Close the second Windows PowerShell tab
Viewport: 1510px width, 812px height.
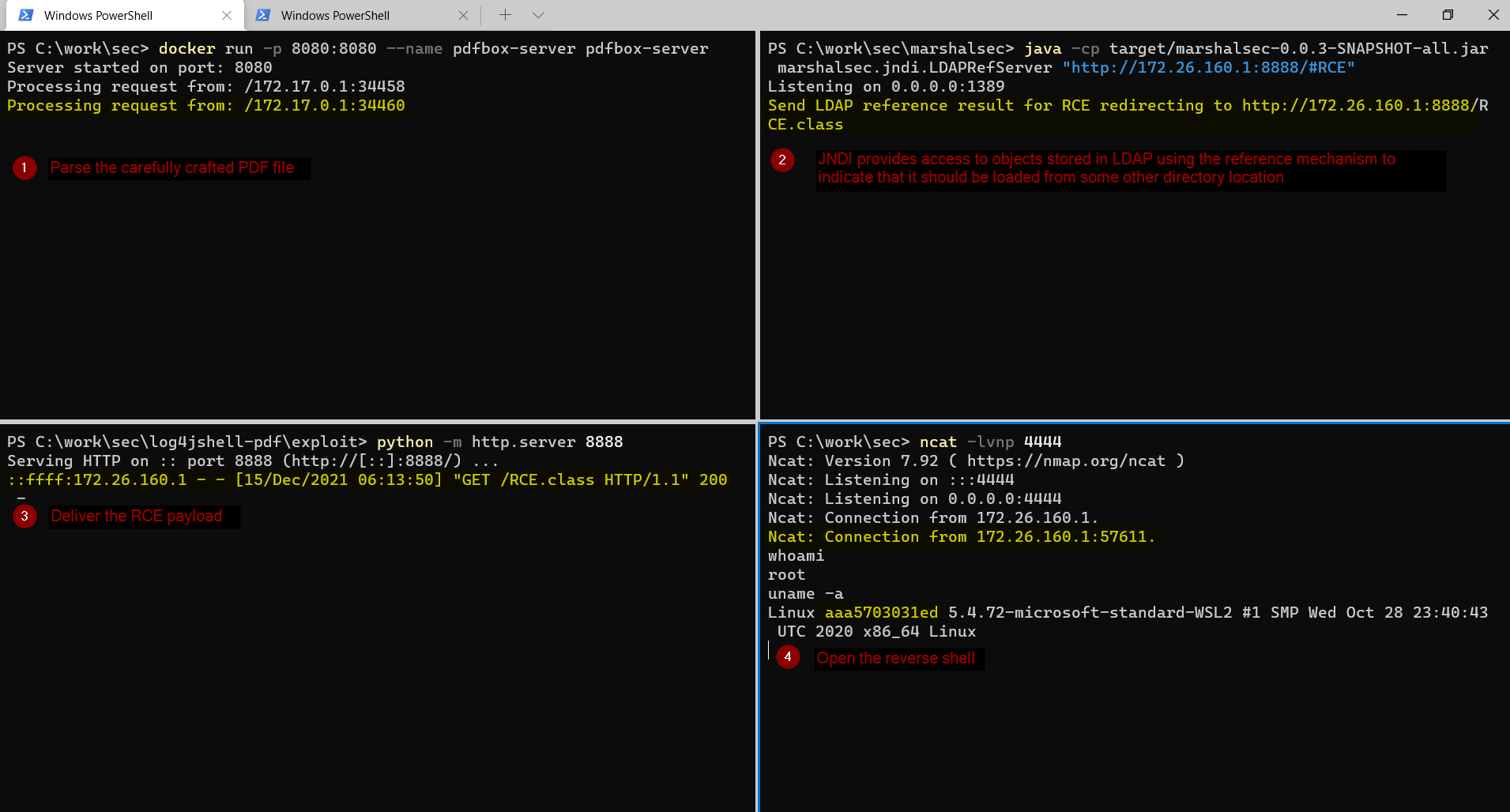[x=463, y=15]
